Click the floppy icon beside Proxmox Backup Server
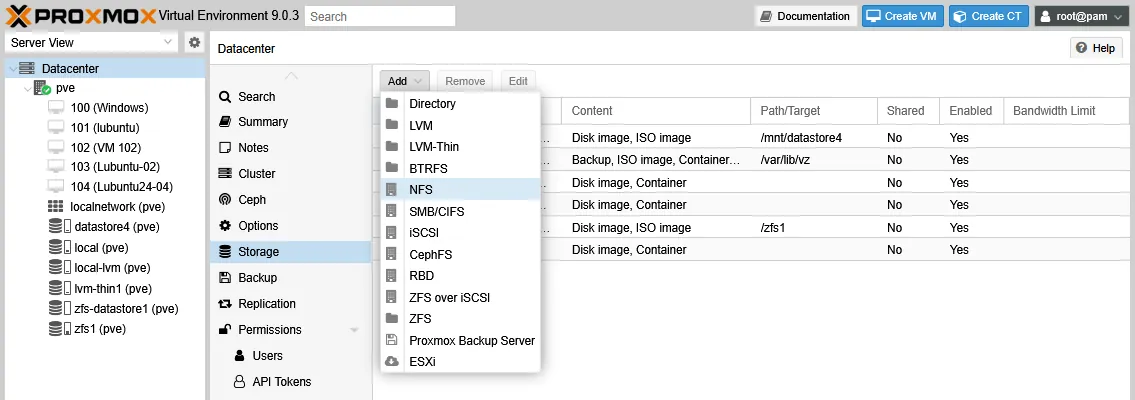Screen dimensions: 1135x400 click(392, 340)
